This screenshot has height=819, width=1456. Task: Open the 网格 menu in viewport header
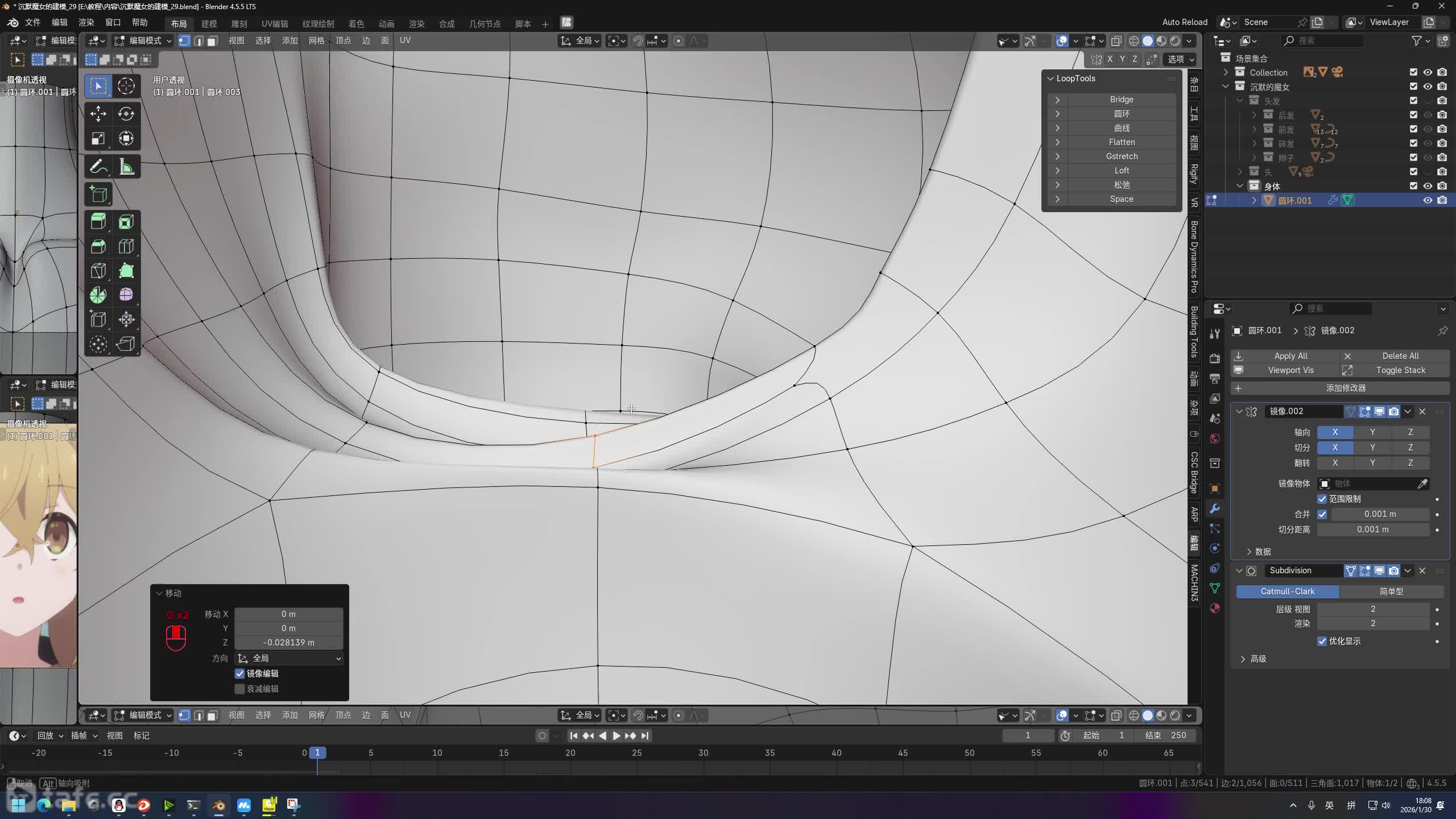[x=316, y=40]
